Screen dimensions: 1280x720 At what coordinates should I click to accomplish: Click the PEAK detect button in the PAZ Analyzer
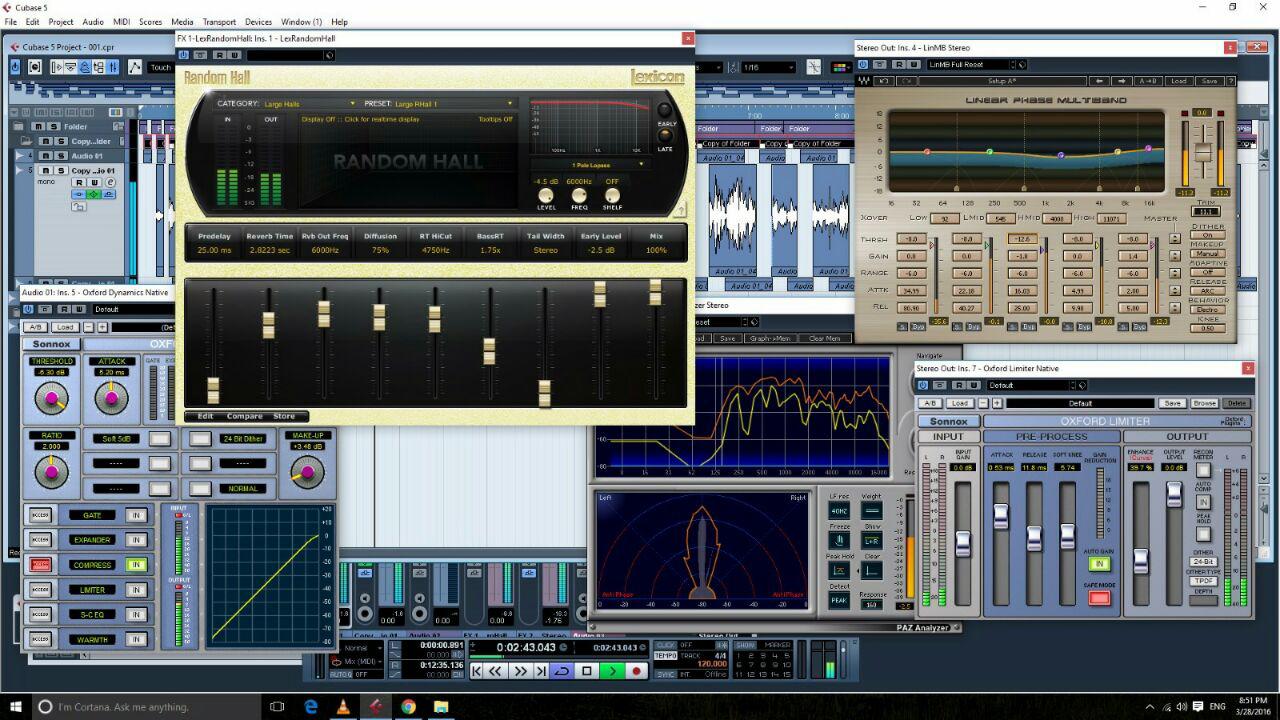[x=839, y=600]
